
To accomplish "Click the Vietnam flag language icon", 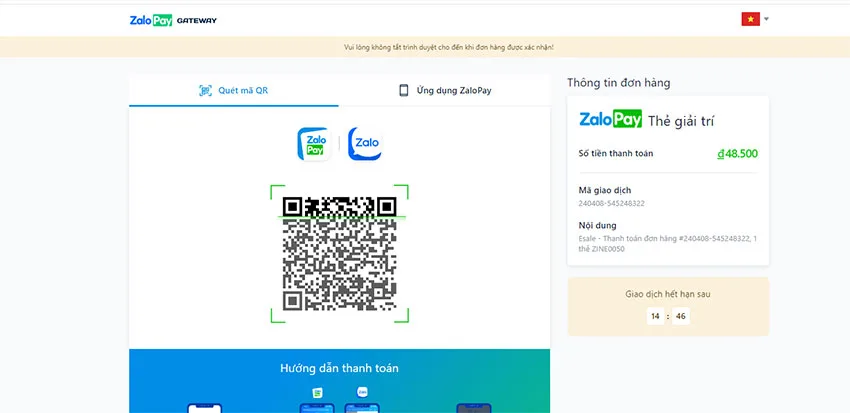I will coord(751,19).
